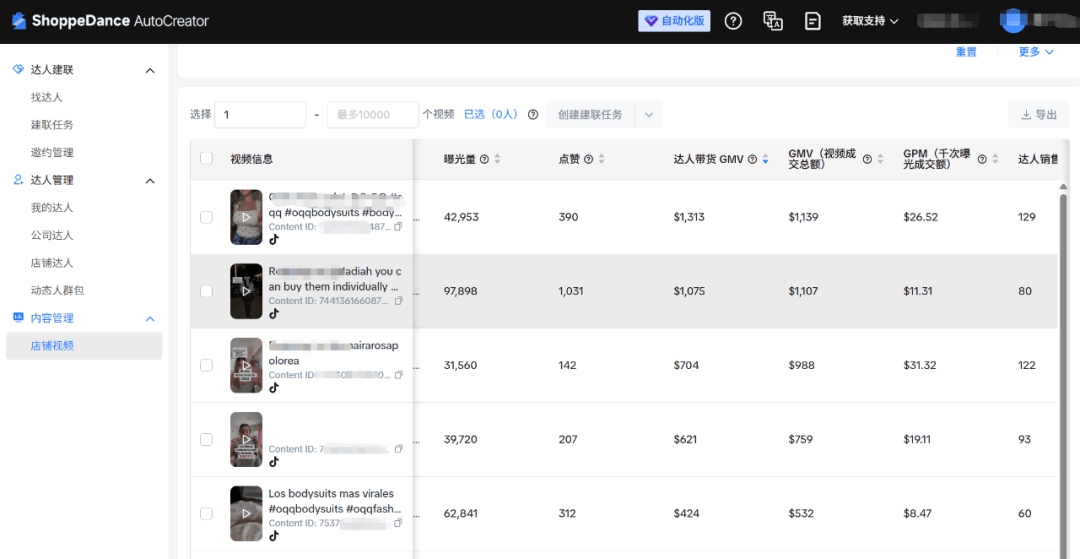Open 动态人群包 in sidebar
This screenshot has height=559, width=1080.
tap(57, 291)
